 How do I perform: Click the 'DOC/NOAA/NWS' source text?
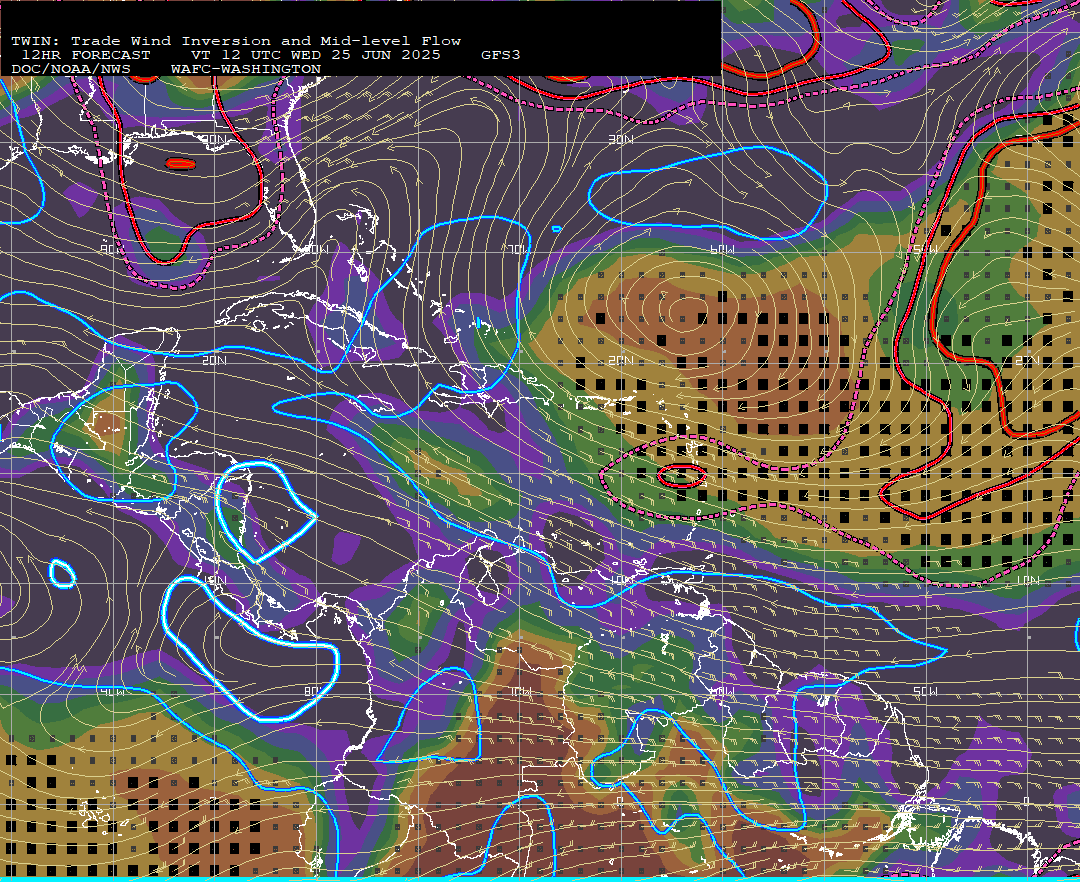(71, 70)
